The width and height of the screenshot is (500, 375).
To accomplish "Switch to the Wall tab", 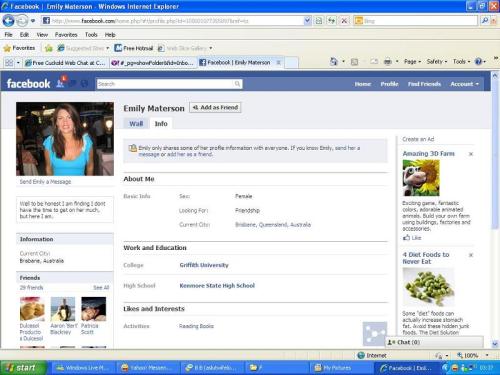I will click(x=136, y=124).
